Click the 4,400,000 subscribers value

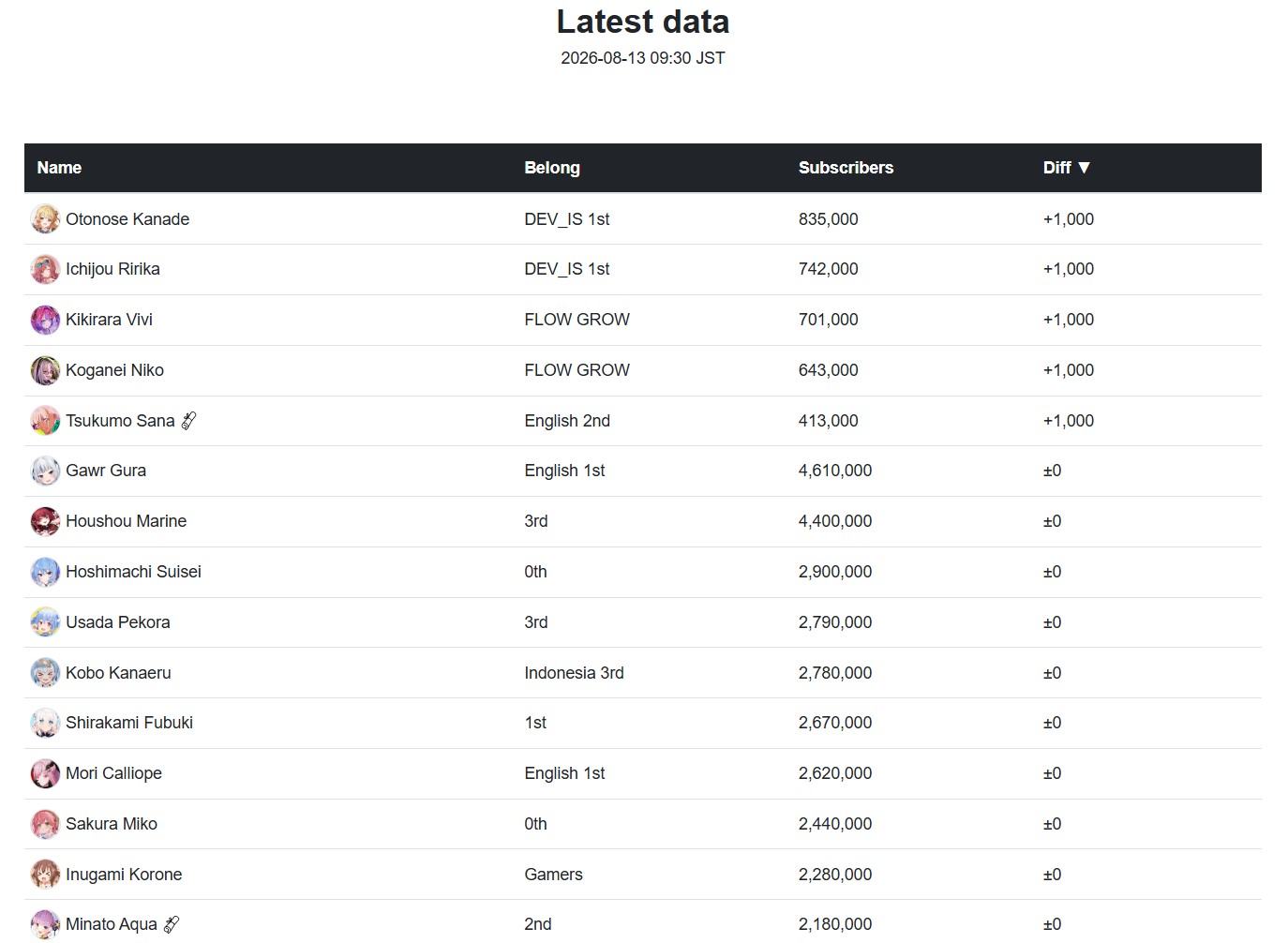(835, 521)
